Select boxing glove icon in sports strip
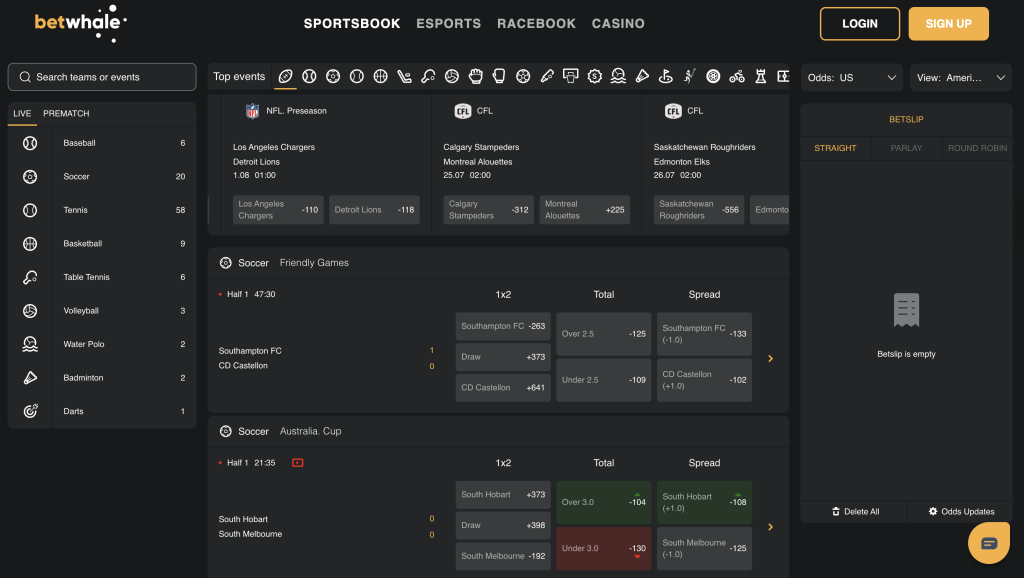This screenshot has height=578, width=1024. point(500,76)
